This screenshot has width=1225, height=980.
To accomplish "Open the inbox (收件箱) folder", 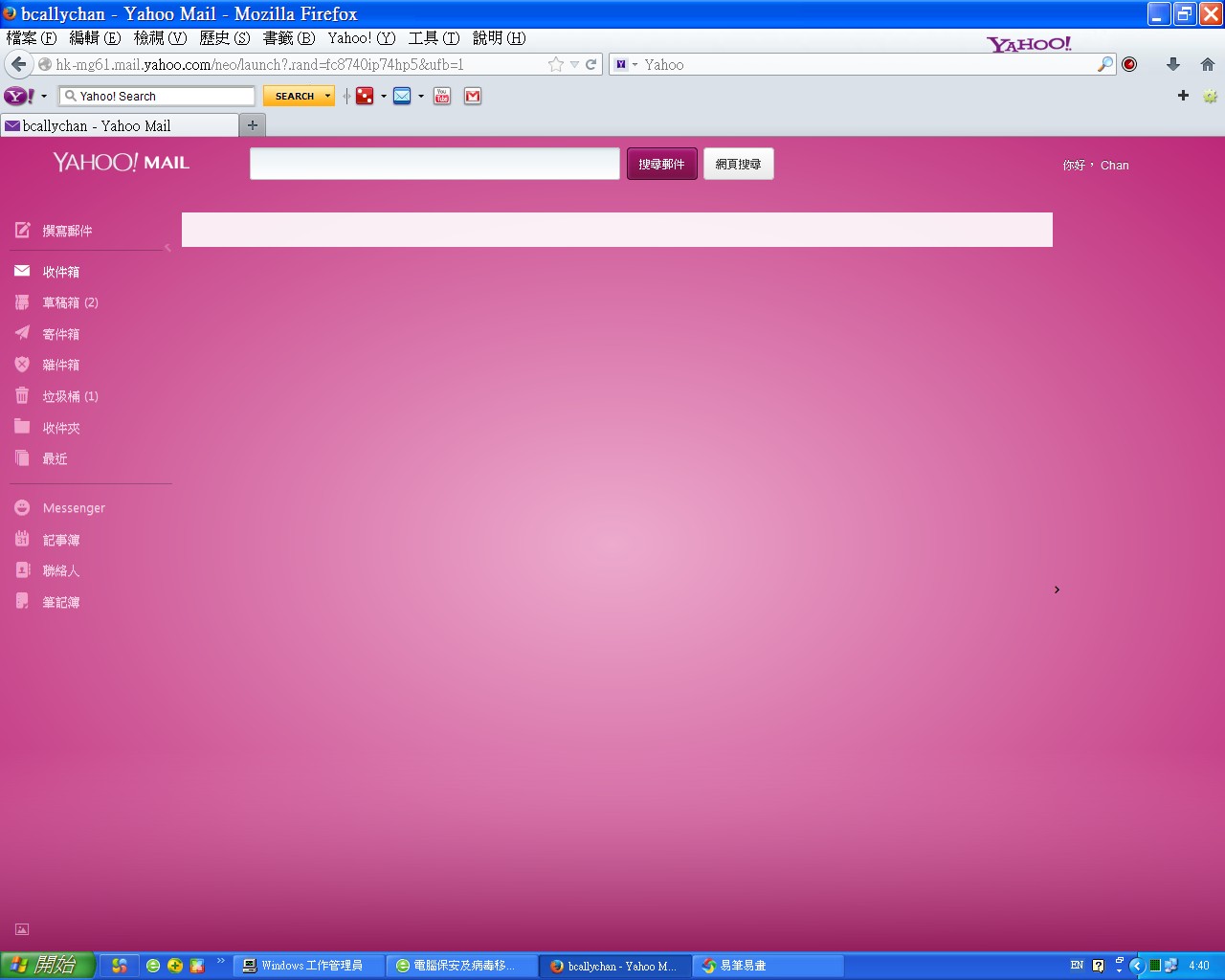I will pyautogui.click(x=60, y=272).
